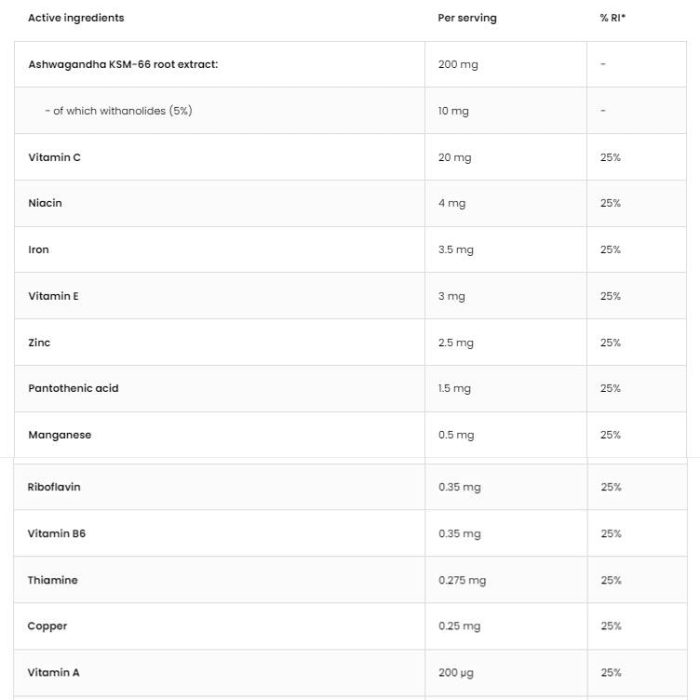Click the withanolides (5%) sub-row

click(x=350, y=111)
